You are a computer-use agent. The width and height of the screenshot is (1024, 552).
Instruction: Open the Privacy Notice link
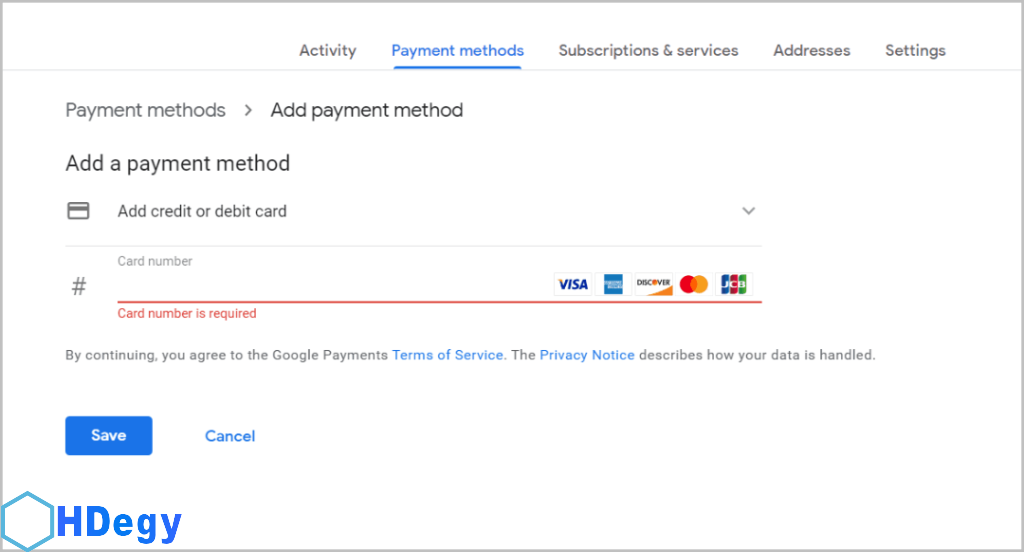(x=587, y=355)
